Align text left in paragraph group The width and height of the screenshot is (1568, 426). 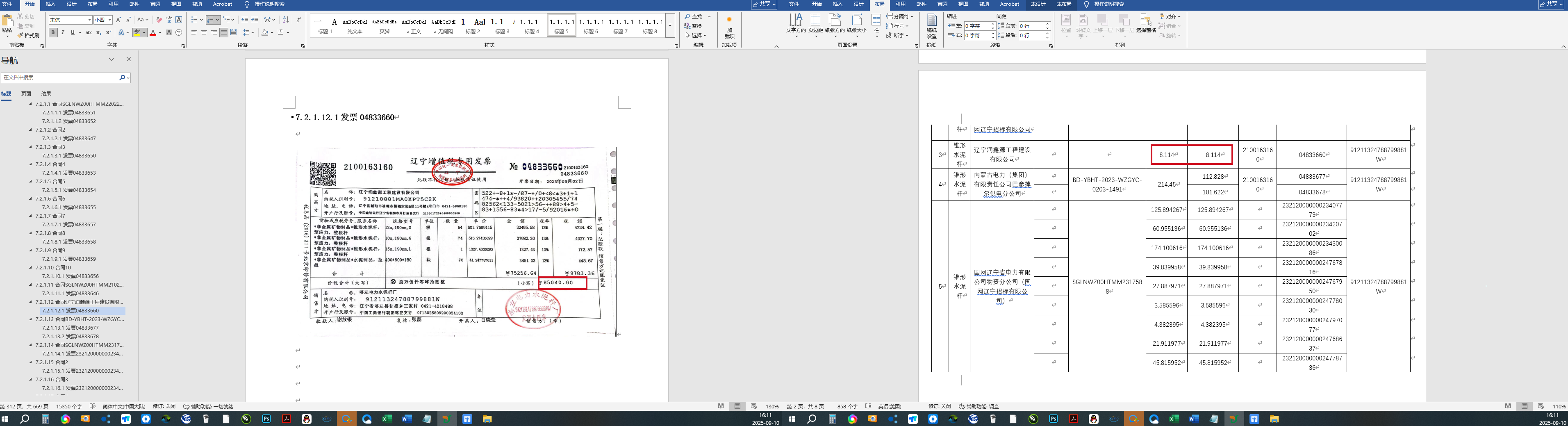194,32
